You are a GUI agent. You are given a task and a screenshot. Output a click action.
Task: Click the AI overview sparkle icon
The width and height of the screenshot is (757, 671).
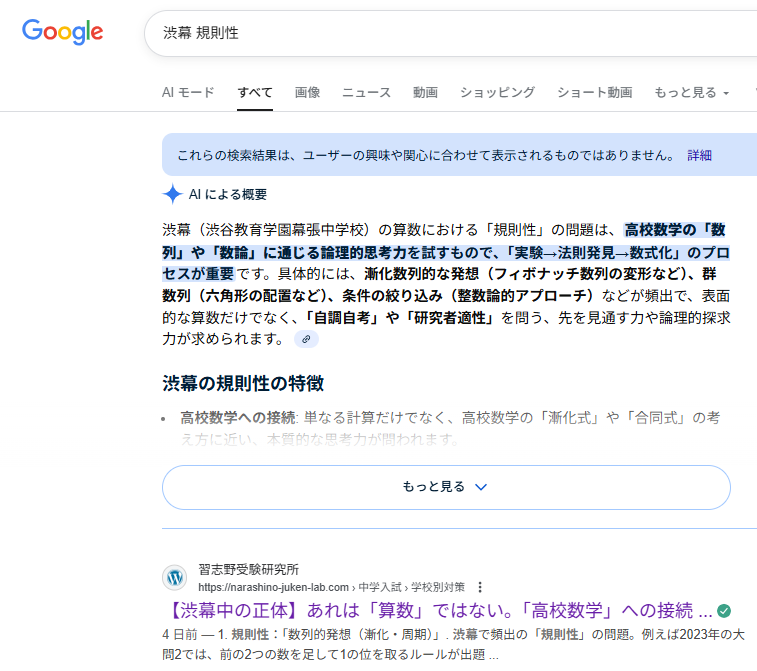173,194
